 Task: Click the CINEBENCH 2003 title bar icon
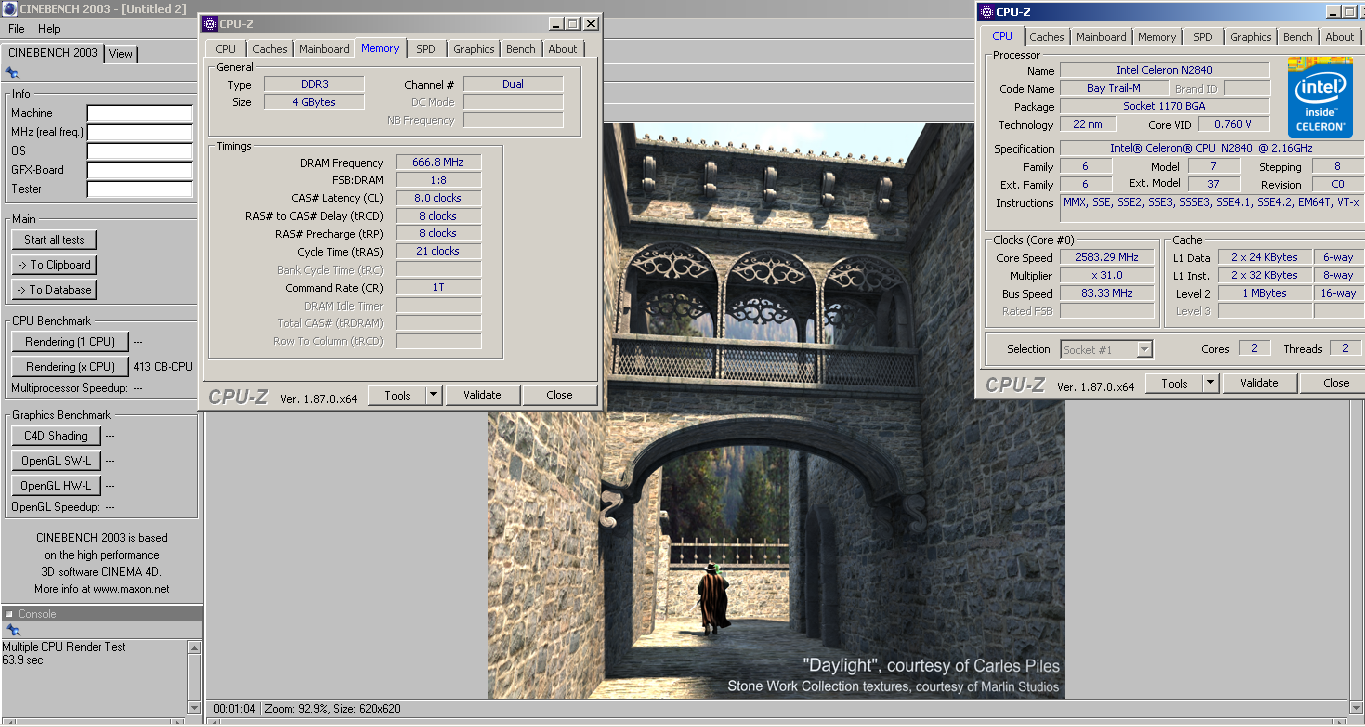pos(10,9)
